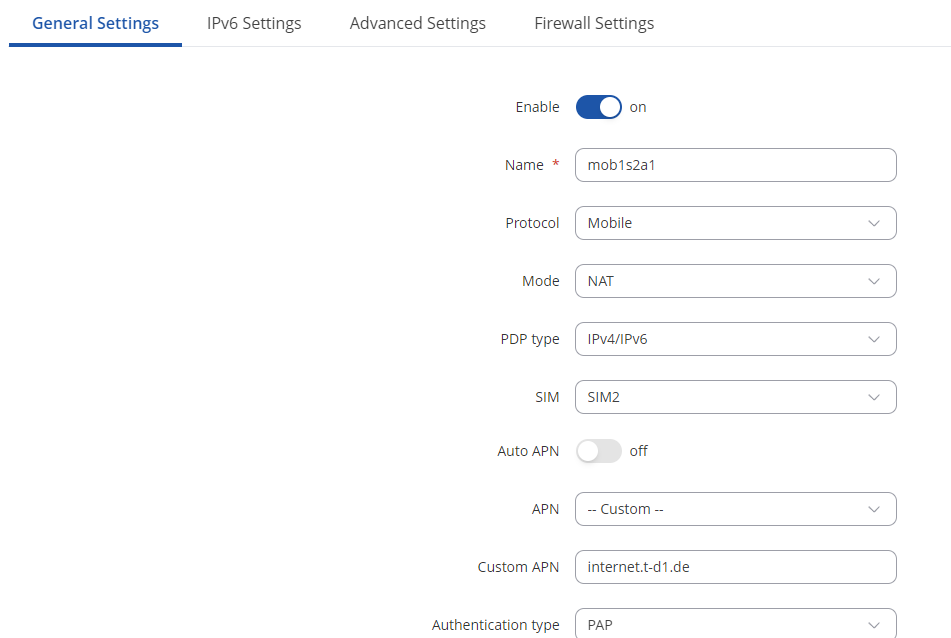Viewport: 951px width, 638px height.
Task: Click the Name field containing mob1s2a1
Action: (x=735, y=165)
